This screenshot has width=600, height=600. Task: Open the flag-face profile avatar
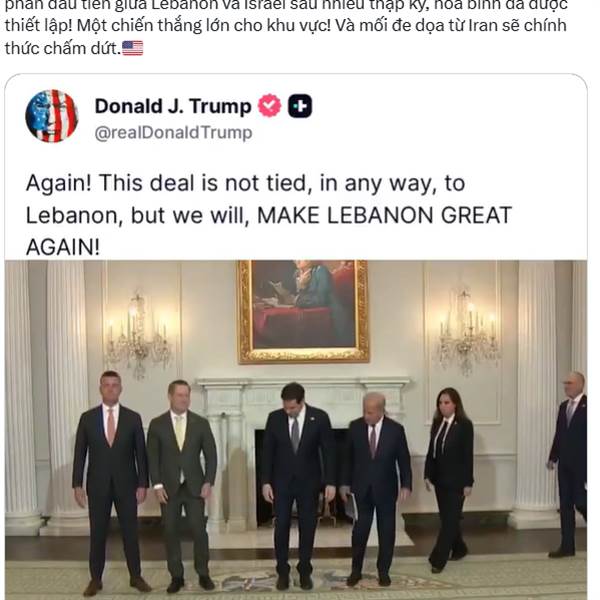coord(52,116)
